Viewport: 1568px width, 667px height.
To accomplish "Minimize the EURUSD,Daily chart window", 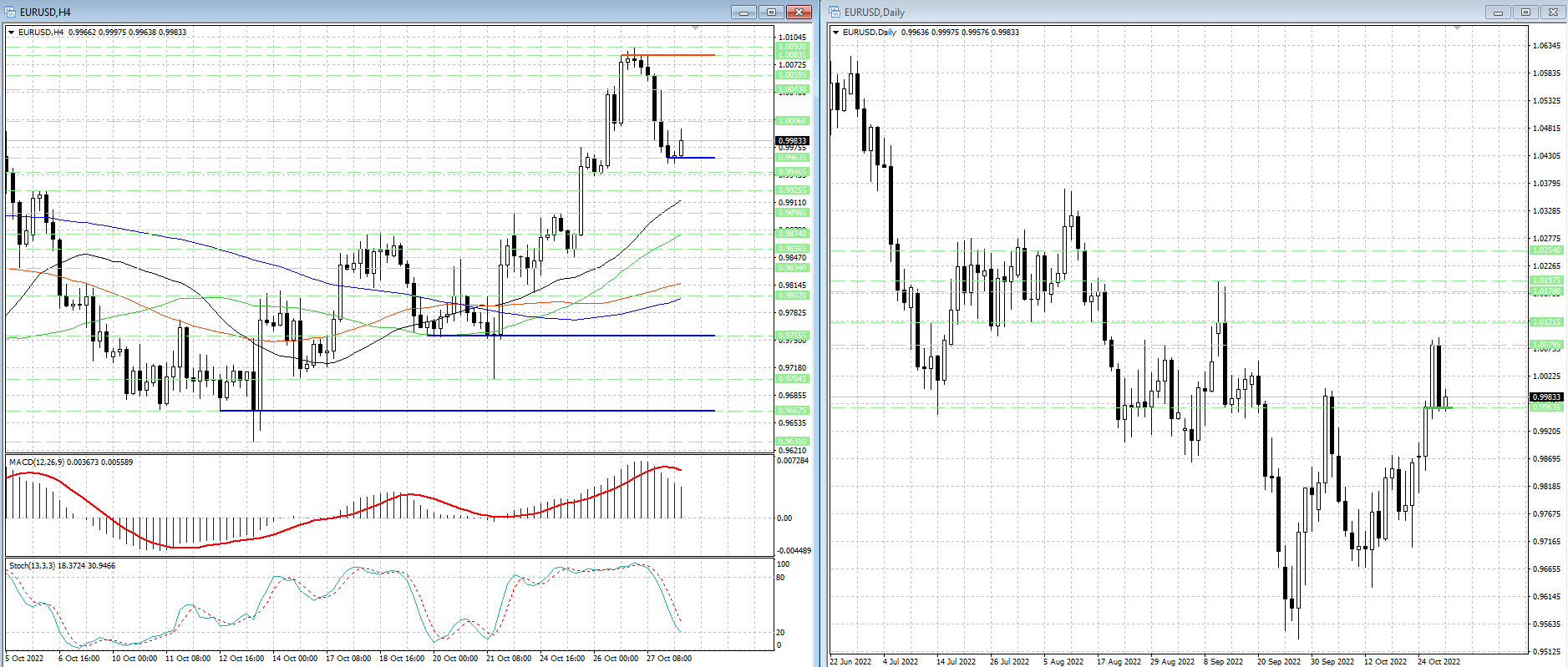I will click(1498, 12).
